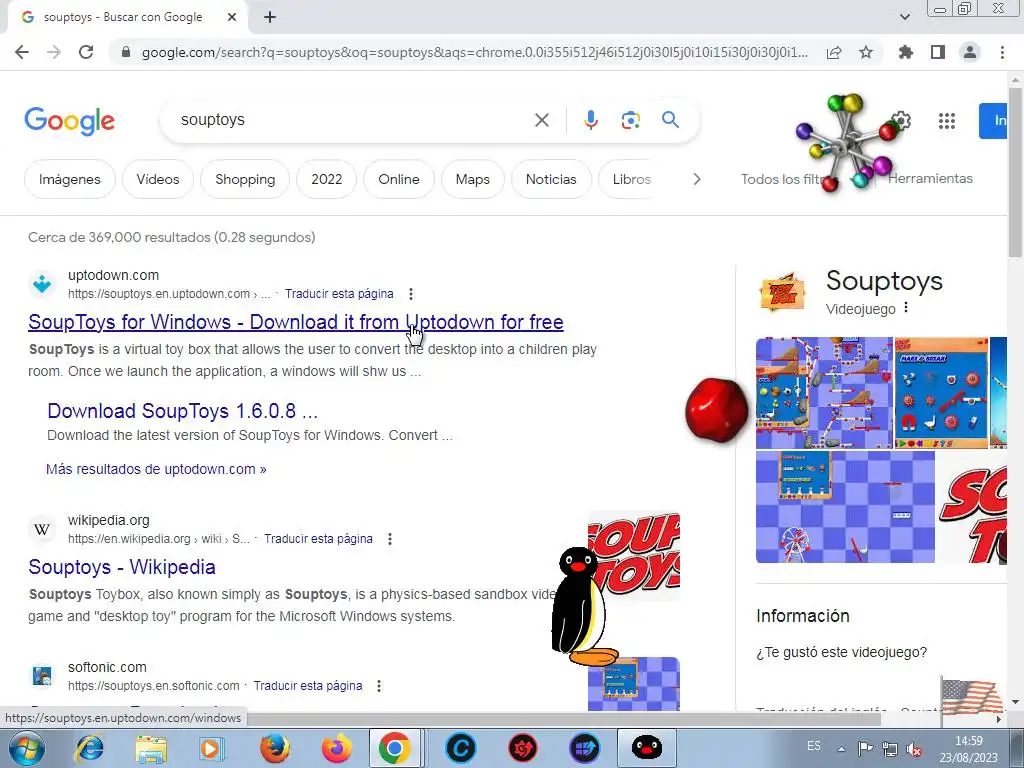
Task: Open Ferris wheel screenshot thumbnail
Action: click(x=845, y=507)
